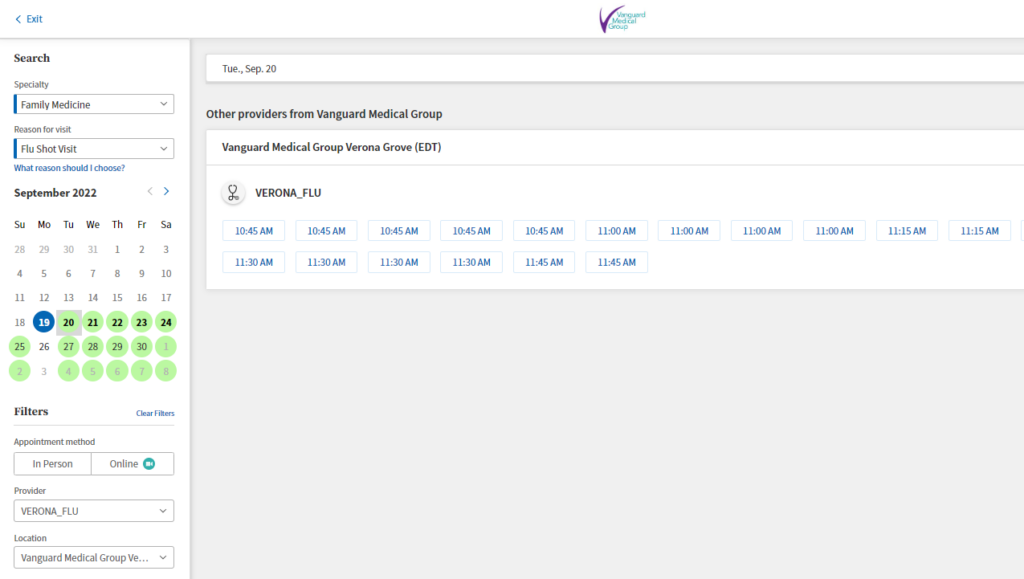Click the stethoscope icon beside VERONA_FLU

pyautogui.click(x=233, y=193)
